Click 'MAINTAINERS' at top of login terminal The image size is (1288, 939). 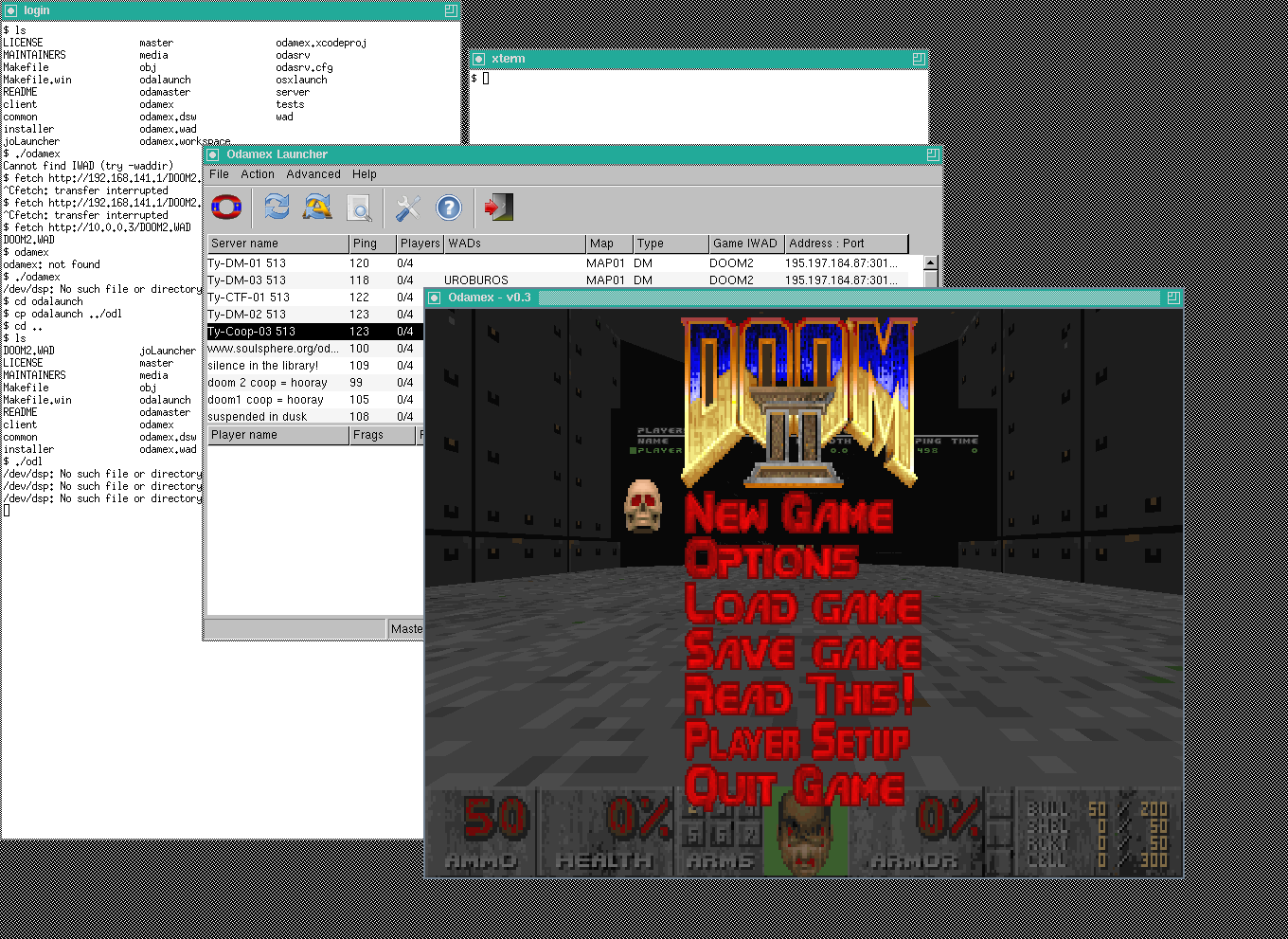[34, 56]
